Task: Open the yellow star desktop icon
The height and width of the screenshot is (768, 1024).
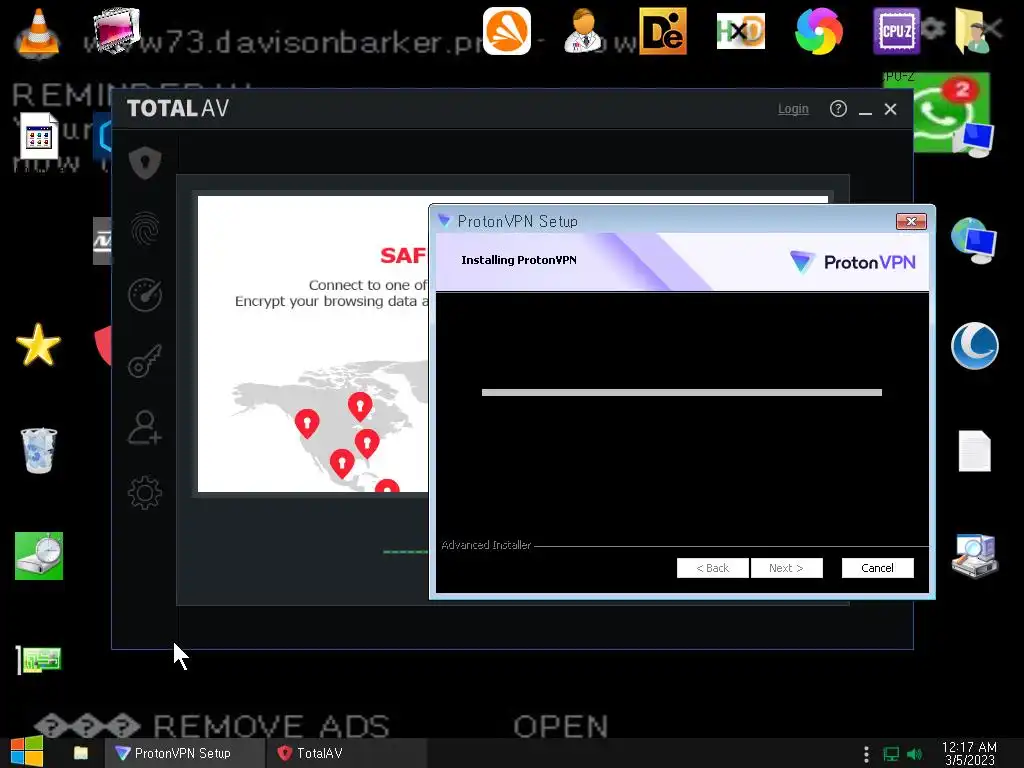Action: 38,345
